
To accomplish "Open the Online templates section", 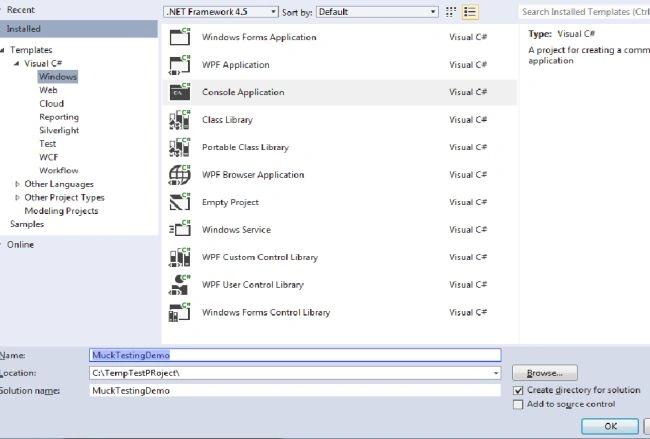I will tap(20, 245).
